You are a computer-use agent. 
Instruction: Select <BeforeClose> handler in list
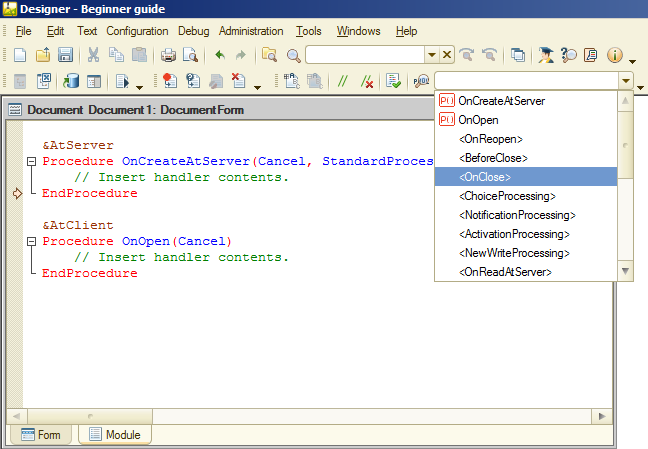(526, 158)
